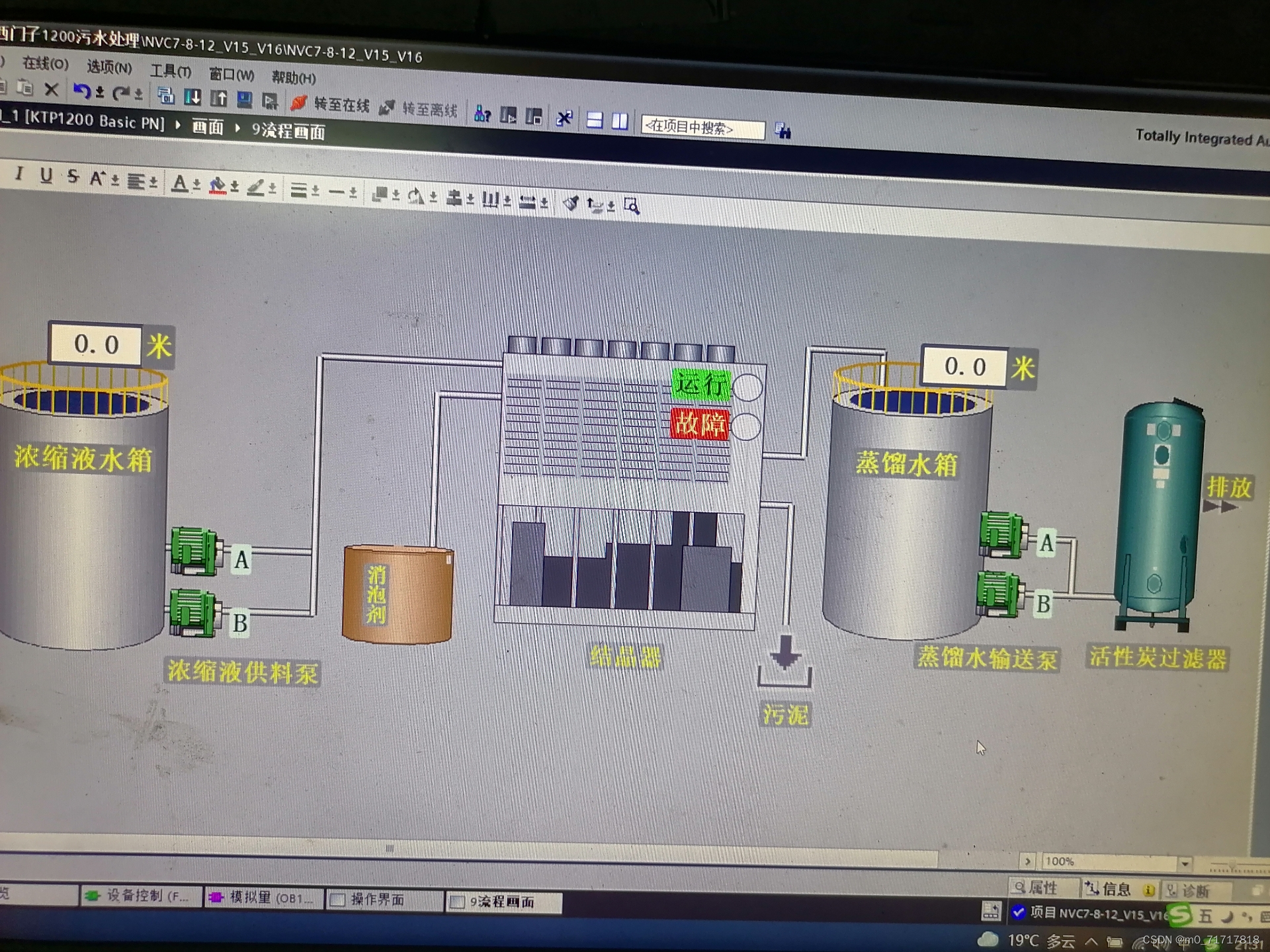The height and width of the screenshot is (952, 1270).
Task: Open the text alignment dropdown arrow
Action: [153, 181]
